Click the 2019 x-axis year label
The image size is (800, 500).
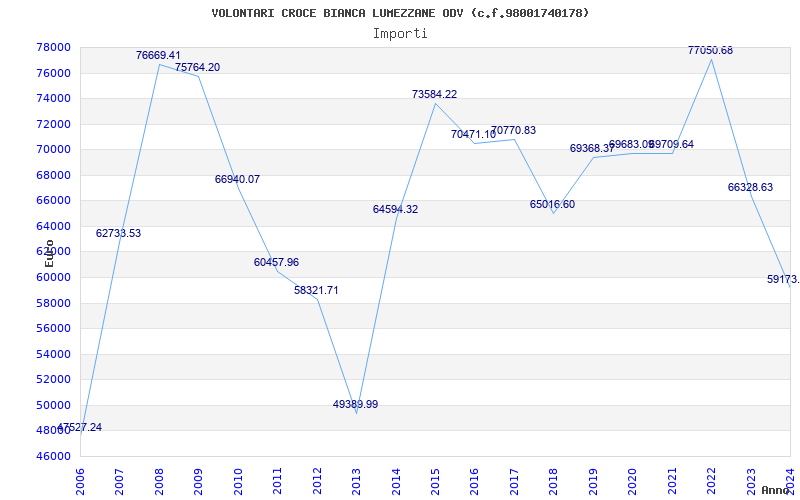click(593, 482)
